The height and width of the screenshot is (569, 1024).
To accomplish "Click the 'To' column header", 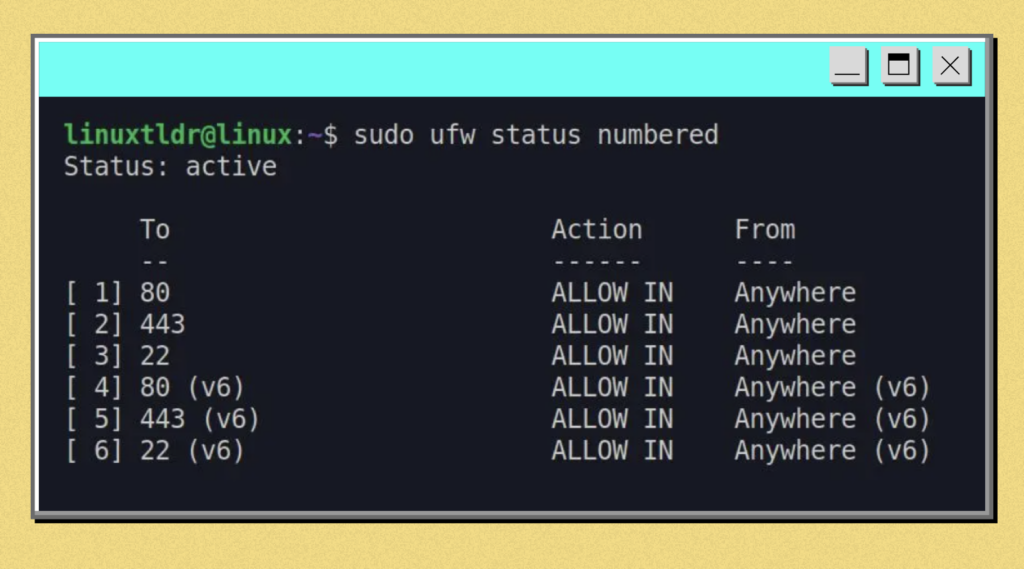I will coord(155,229).
